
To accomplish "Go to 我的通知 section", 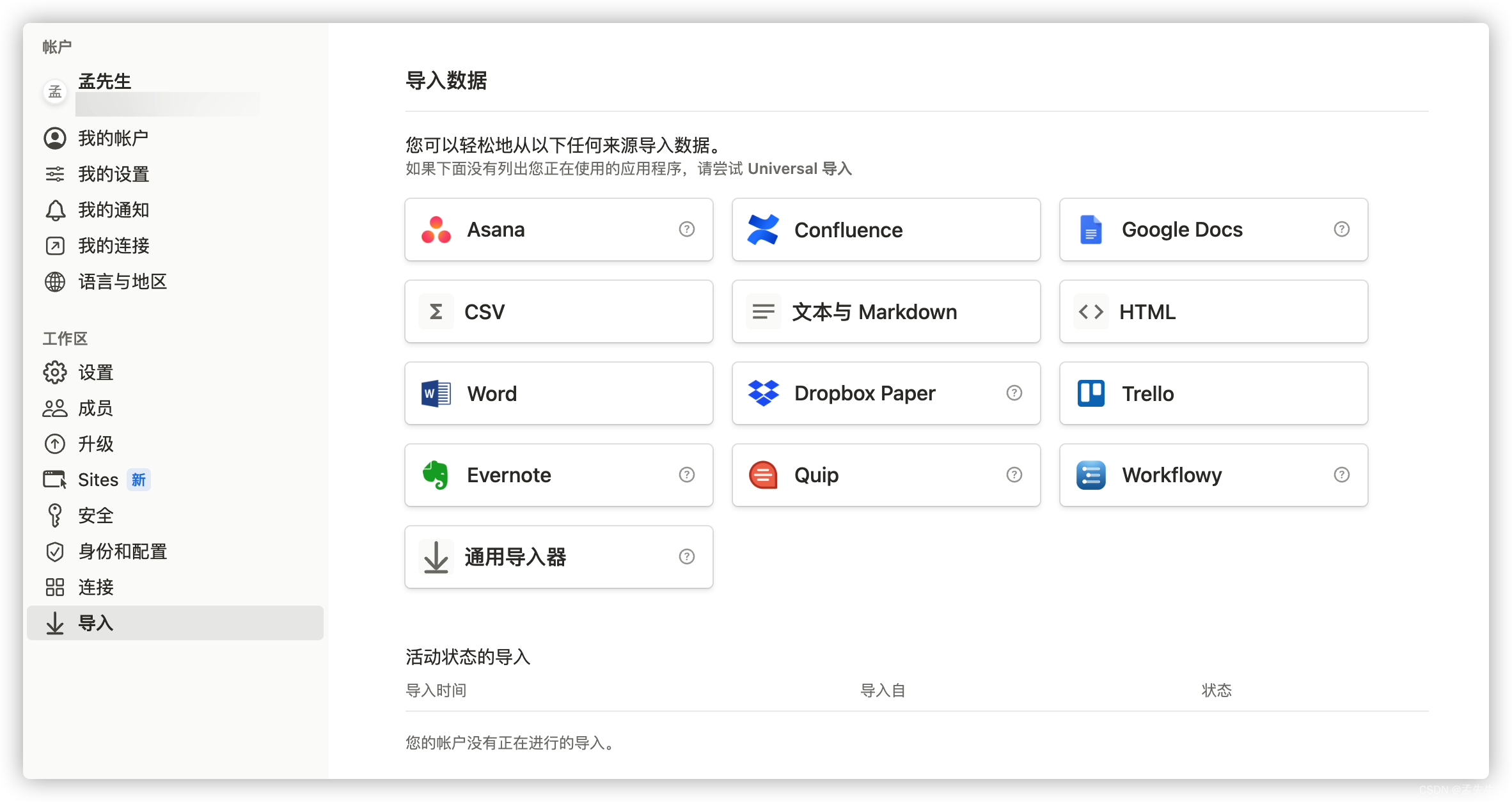I will (x=175, y=210).
